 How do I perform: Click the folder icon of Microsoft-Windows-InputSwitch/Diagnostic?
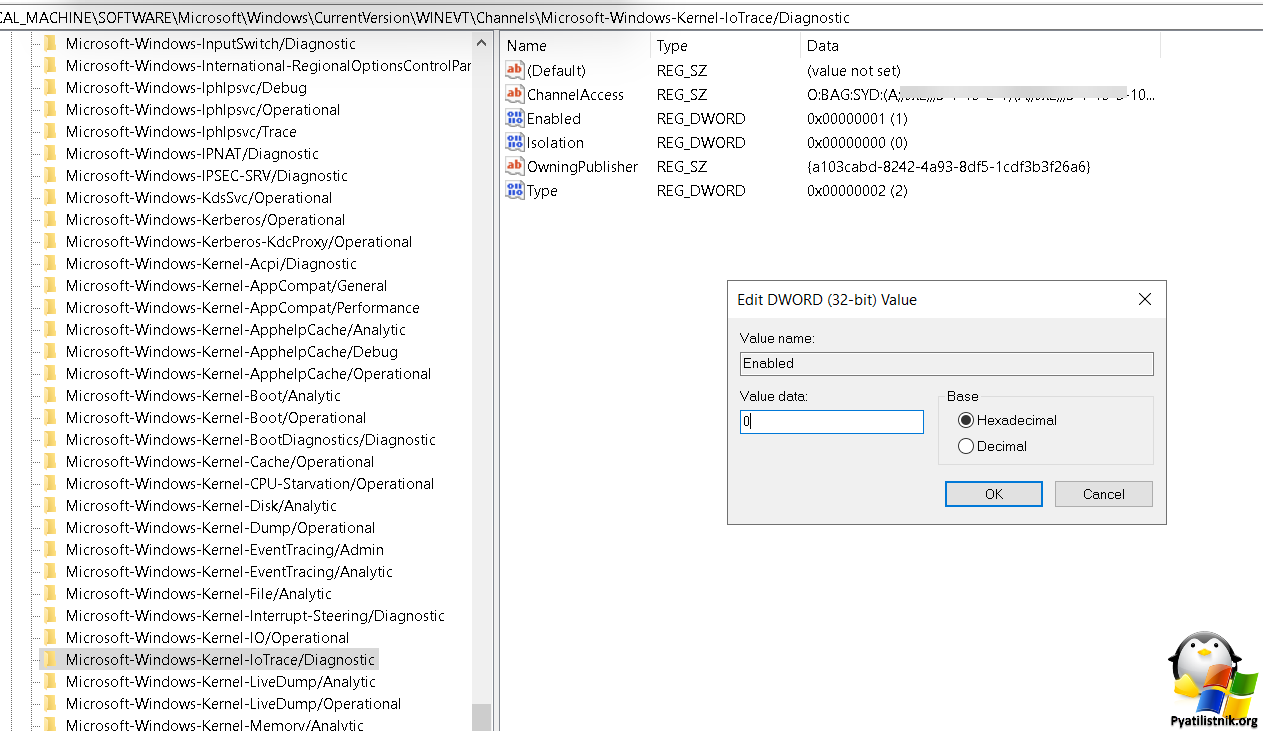tap(50, 44)
